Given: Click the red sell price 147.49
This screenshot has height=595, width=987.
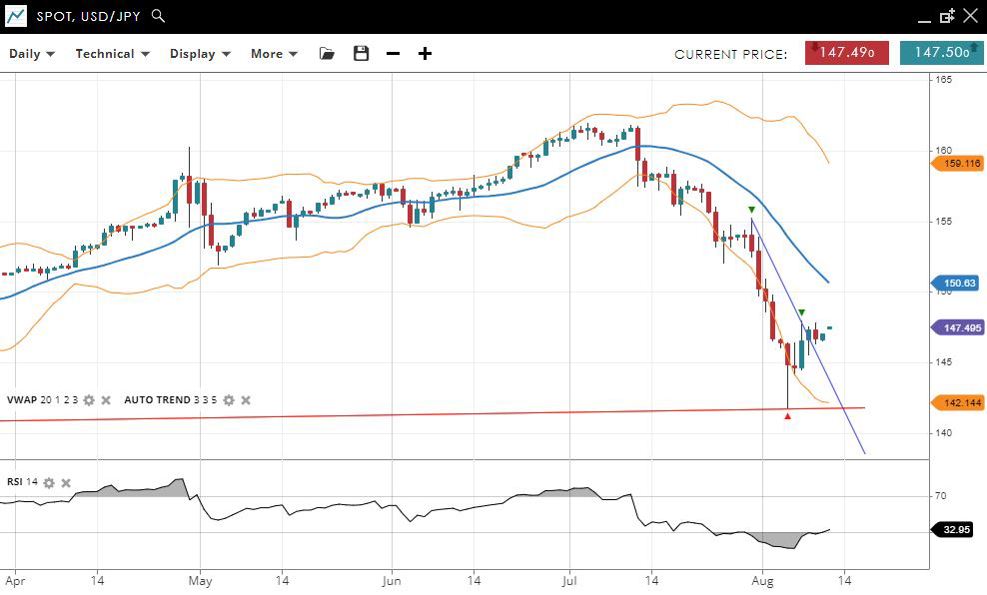Looking at the screenshot, I should [846, 53].
